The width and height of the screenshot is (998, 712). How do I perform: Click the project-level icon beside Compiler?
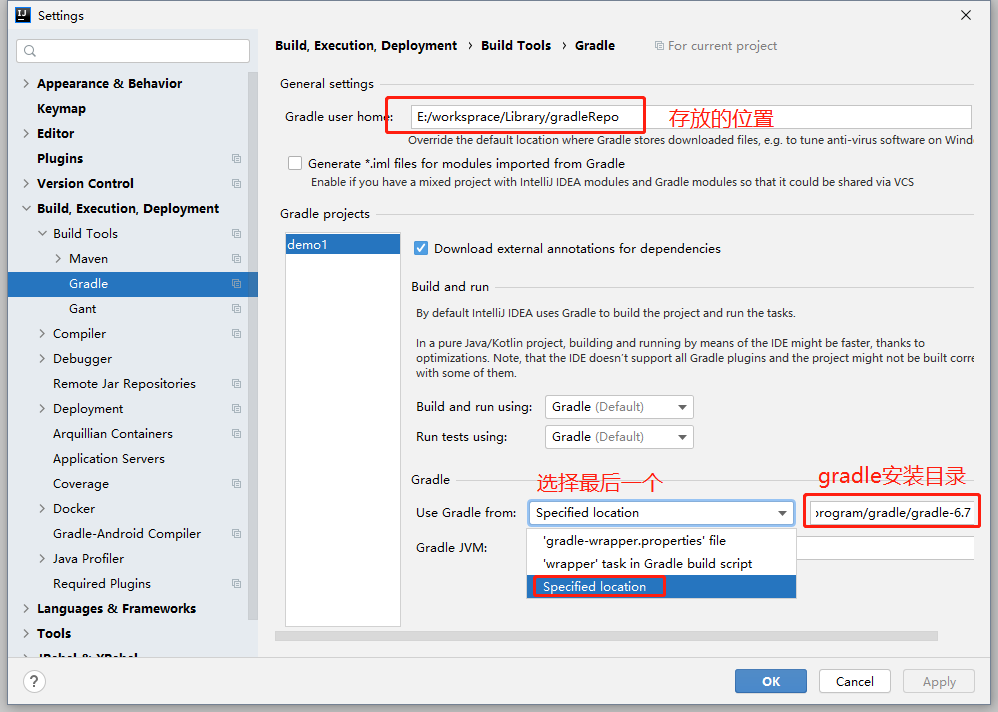coord(237,333)
